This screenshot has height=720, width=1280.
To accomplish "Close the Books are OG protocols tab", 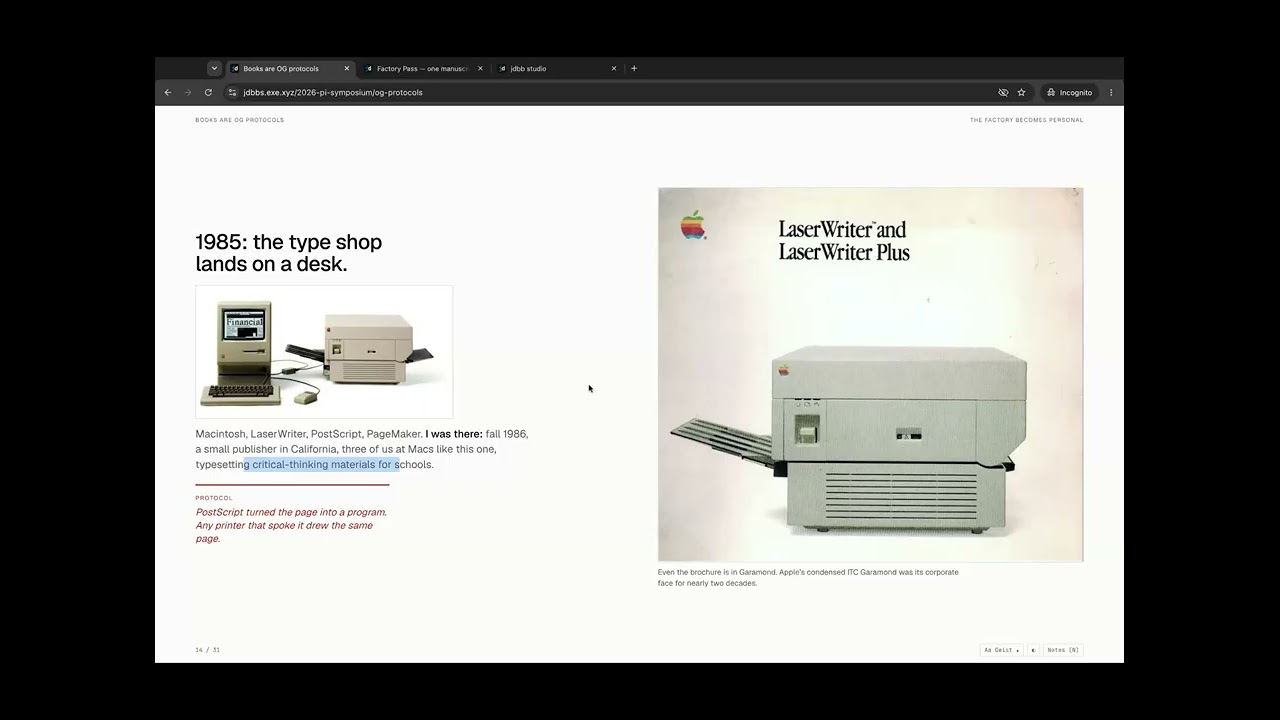I will (347, 68).
